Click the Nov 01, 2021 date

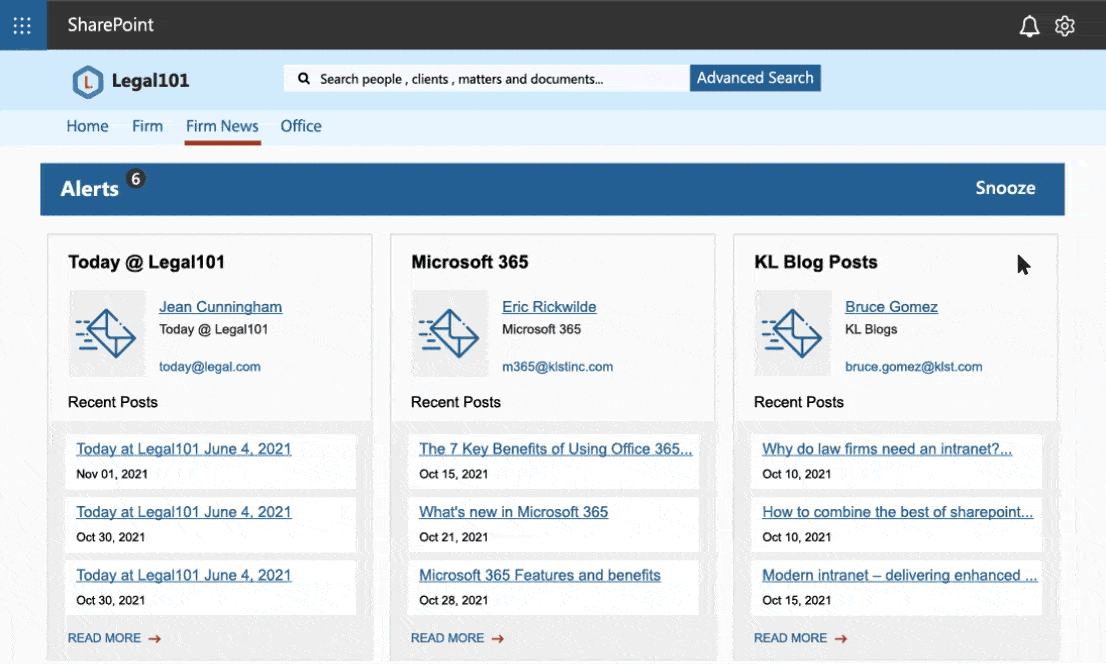point(111,474)
